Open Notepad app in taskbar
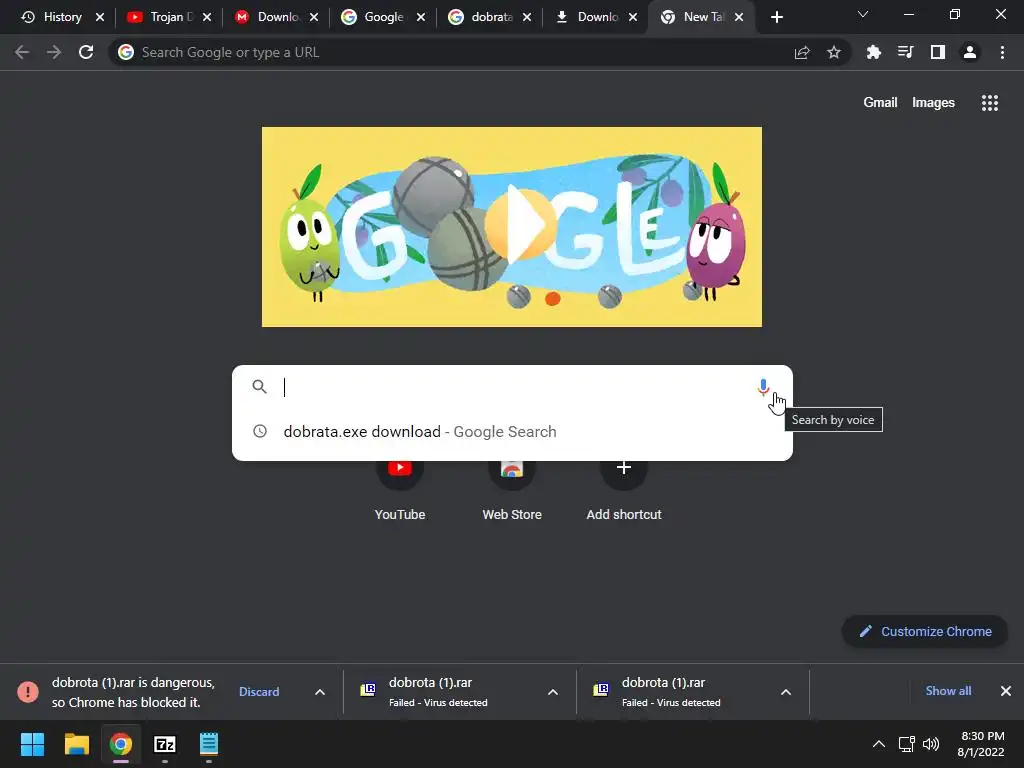This screenshot has height=768, width=1024. coord(209,744)
